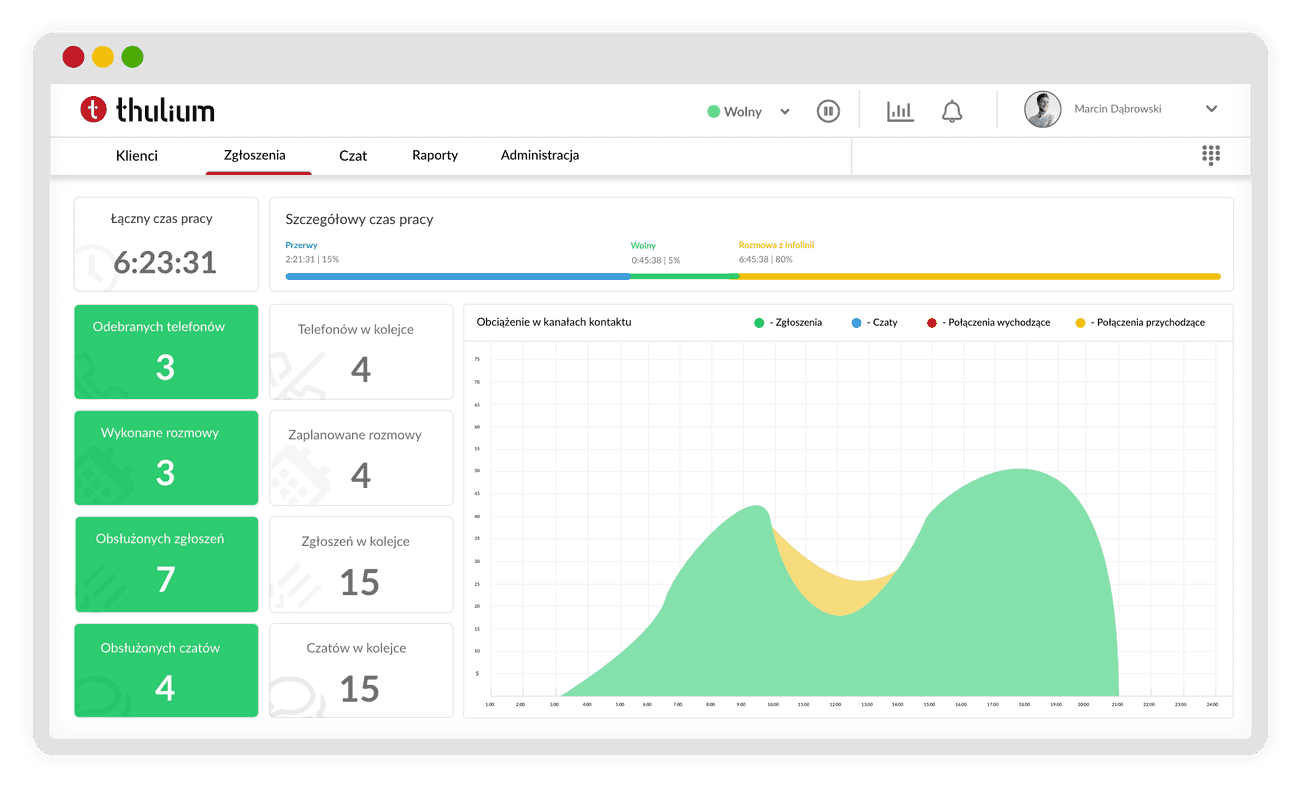Click the Obciążenie w kanałach kontaktu title
This screenshot has height=788, width=1300.
tap(554, 322)
